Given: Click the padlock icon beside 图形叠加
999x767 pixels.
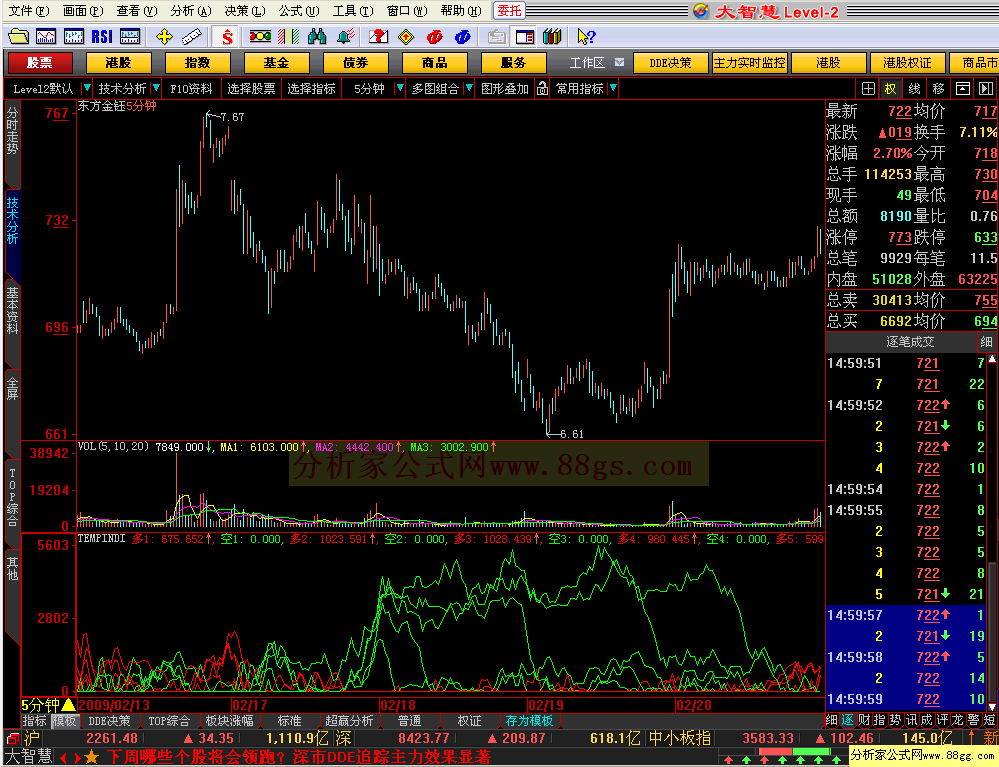Looking at the screenshot, I should (x=542, y=89).
